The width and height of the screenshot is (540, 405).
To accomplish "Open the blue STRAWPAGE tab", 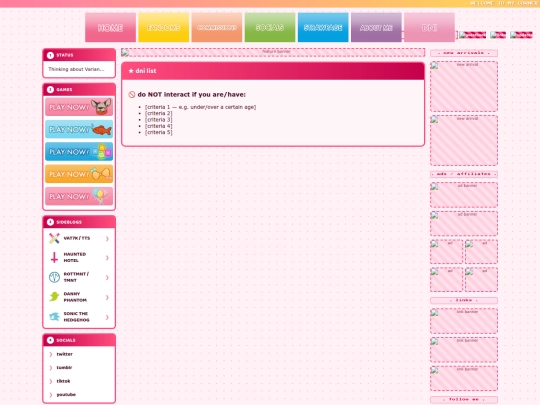I will (x=323, y=28).
